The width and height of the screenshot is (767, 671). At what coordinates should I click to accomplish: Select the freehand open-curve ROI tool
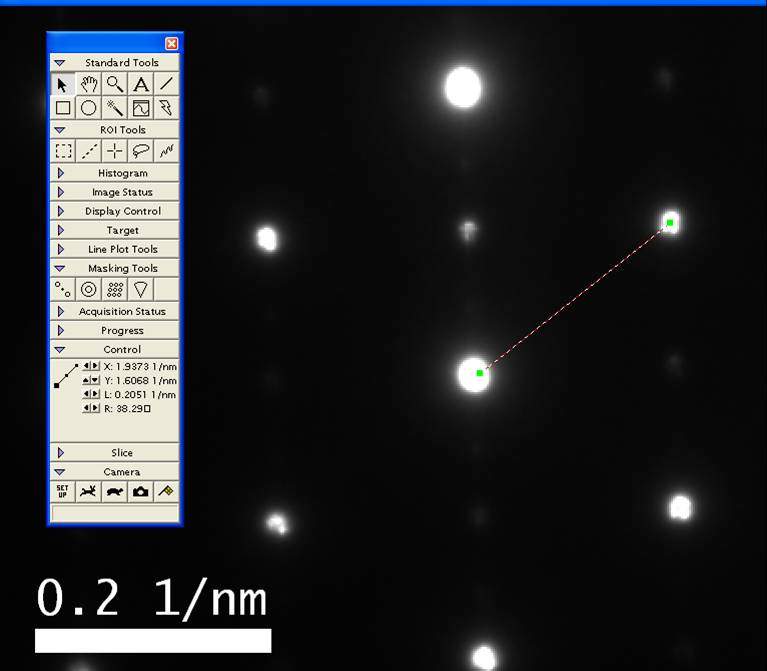tap(166, 151)
